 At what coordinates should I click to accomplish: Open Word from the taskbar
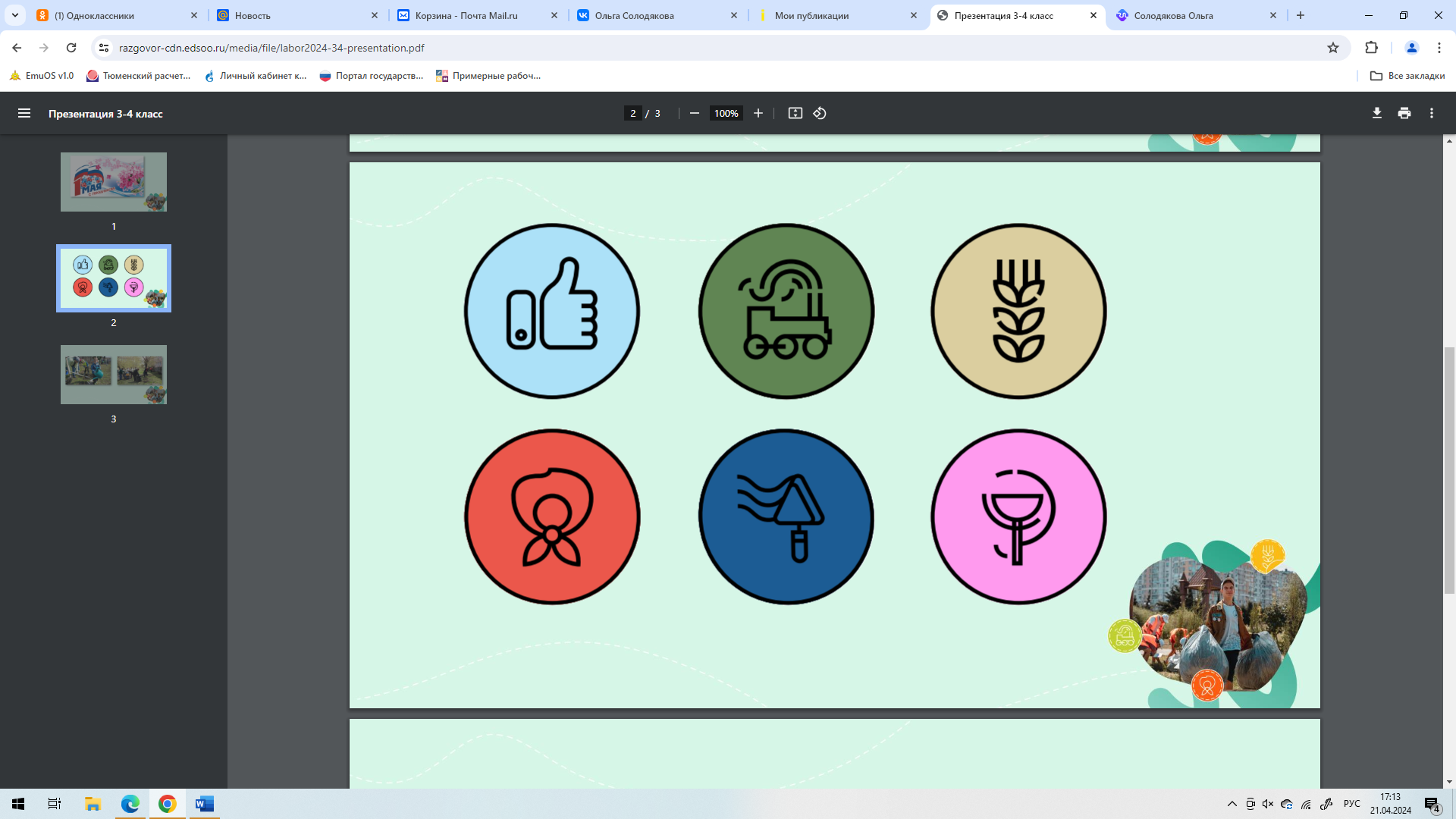[x=204, y=804]
